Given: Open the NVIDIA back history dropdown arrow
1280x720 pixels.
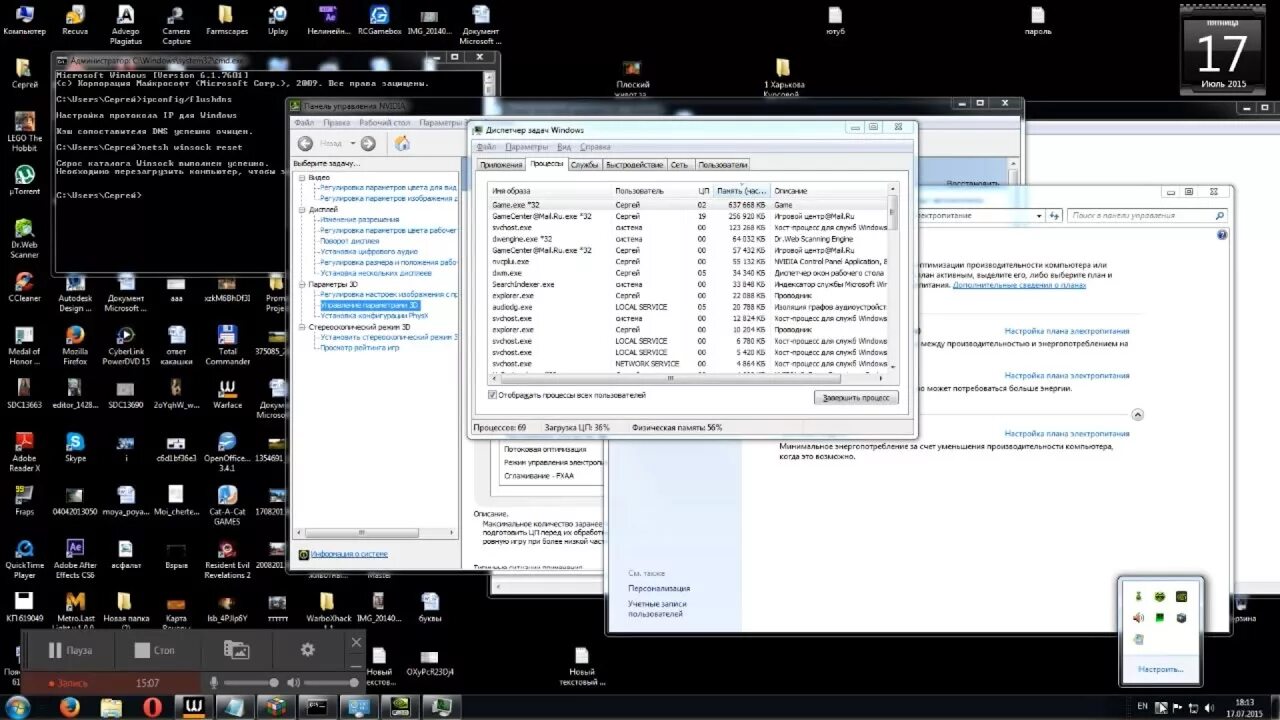Looking at the screenshot, I should (x=351, y=143).
